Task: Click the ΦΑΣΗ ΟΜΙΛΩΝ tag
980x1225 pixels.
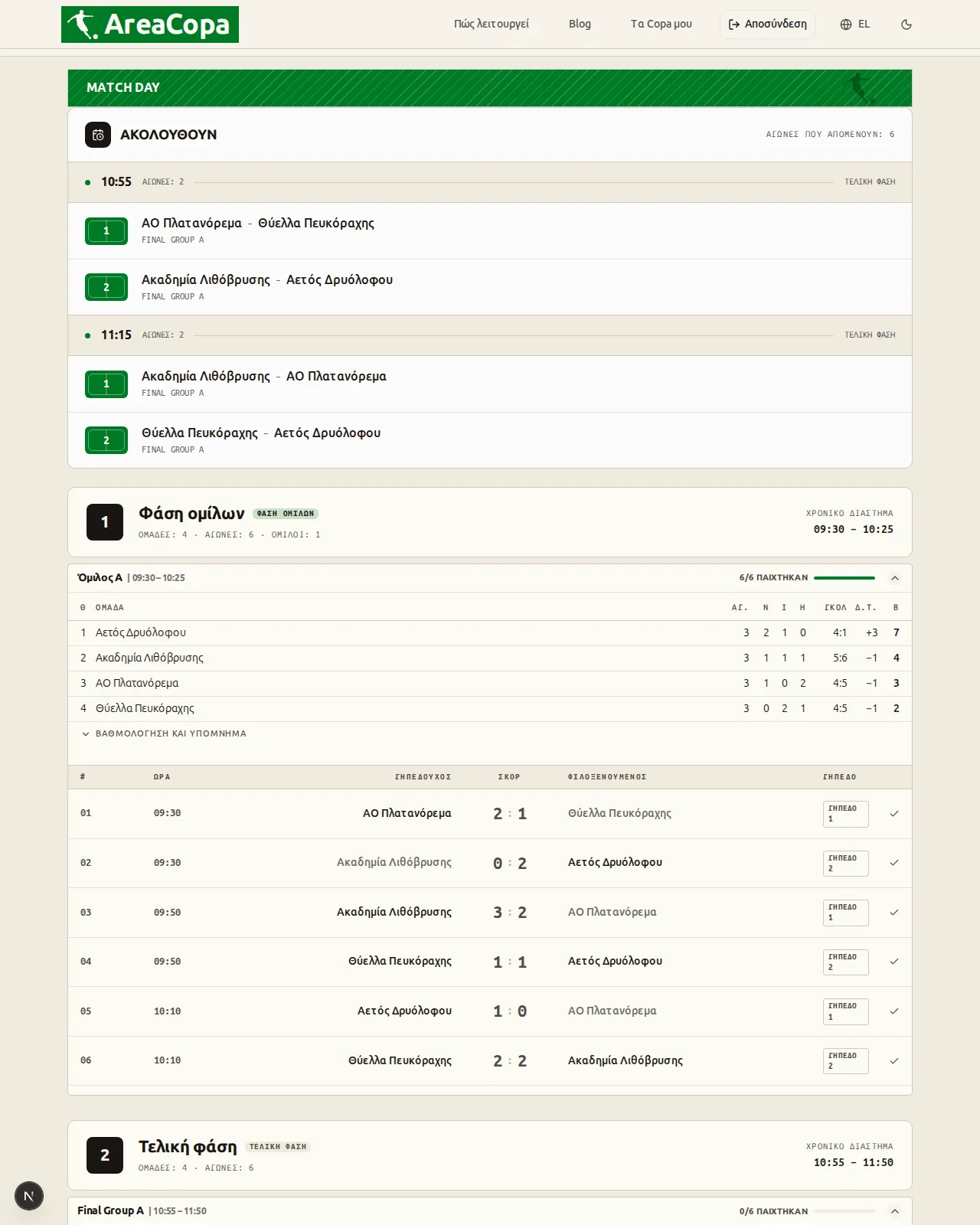Action: [x=286, y=514]
